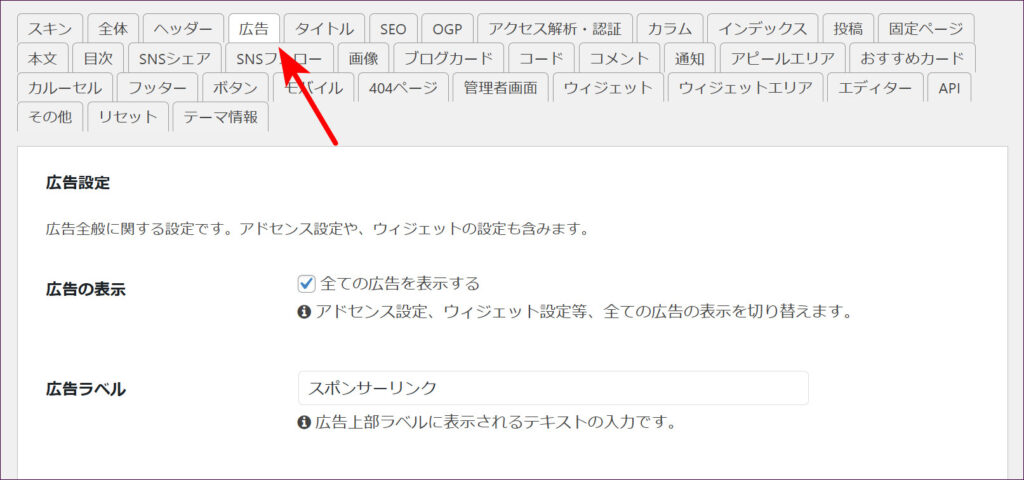The image size is (1024, 480).
Task: Switch to the 全体 tab
Action: click(x=112, y=29)
